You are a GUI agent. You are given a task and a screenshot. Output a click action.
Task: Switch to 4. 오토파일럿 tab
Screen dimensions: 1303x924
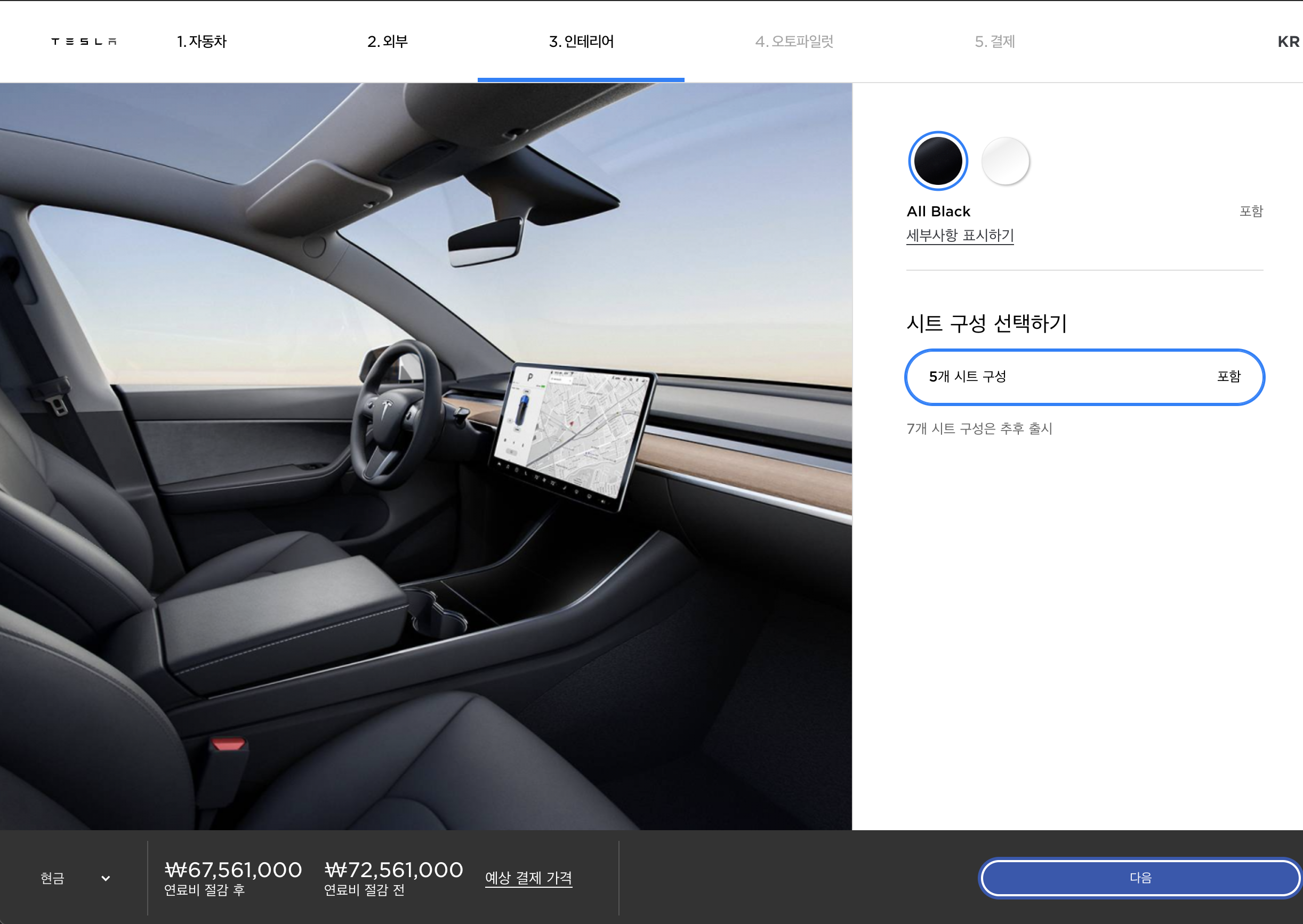tap(793, 42)
